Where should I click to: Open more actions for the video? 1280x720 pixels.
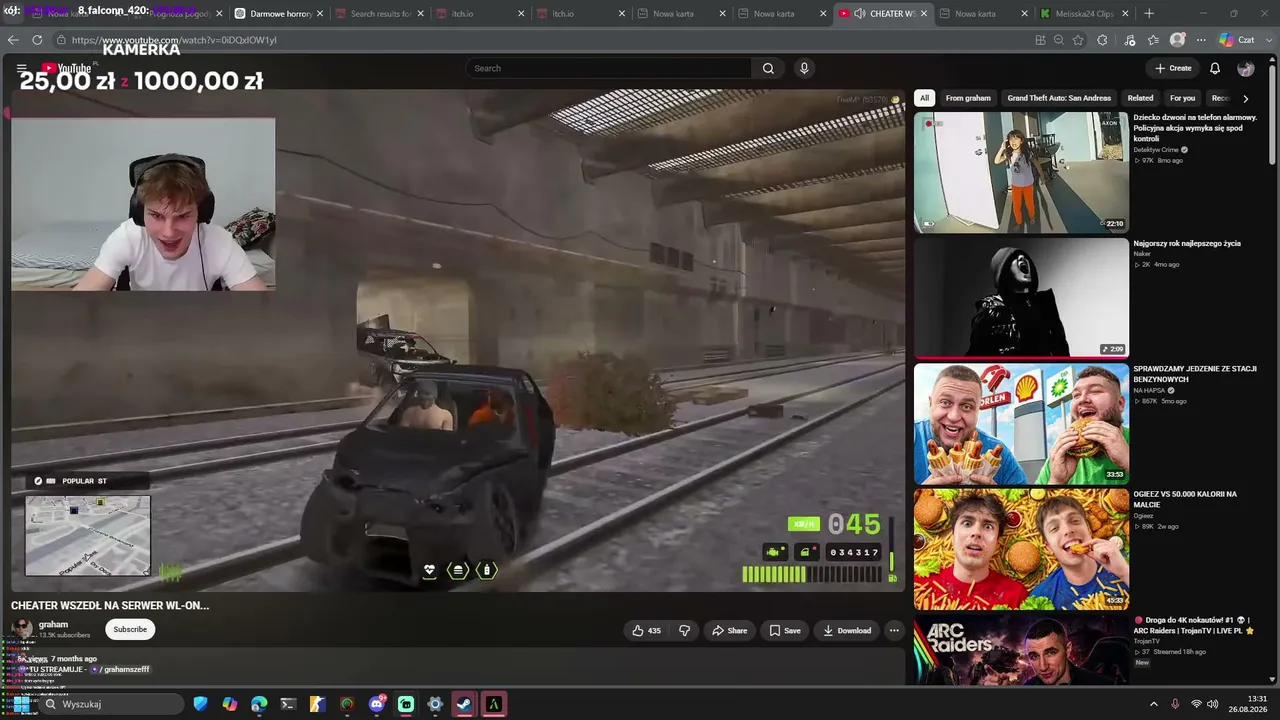pos(894,630)
